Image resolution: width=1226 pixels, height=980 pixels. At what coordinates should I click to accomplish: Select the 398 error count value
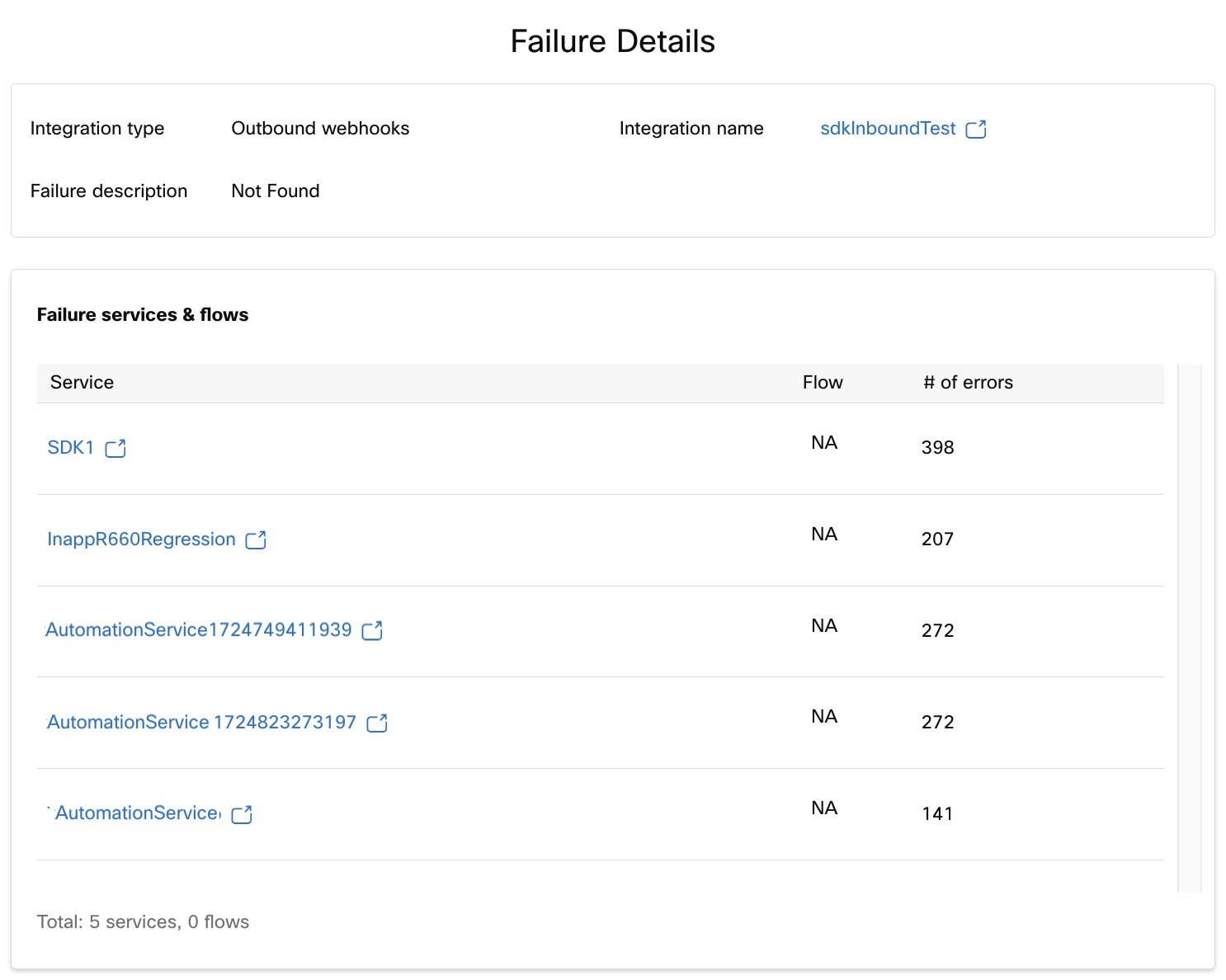pyautogui.click(x=937, y=447)
